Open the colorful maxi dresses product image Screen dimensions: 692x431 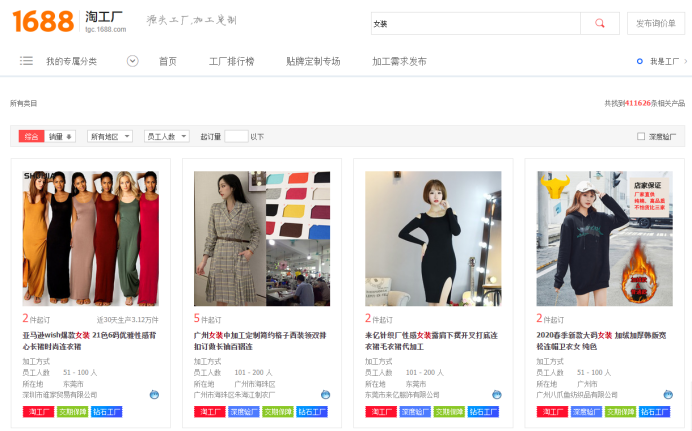click(x=90, y=239)
